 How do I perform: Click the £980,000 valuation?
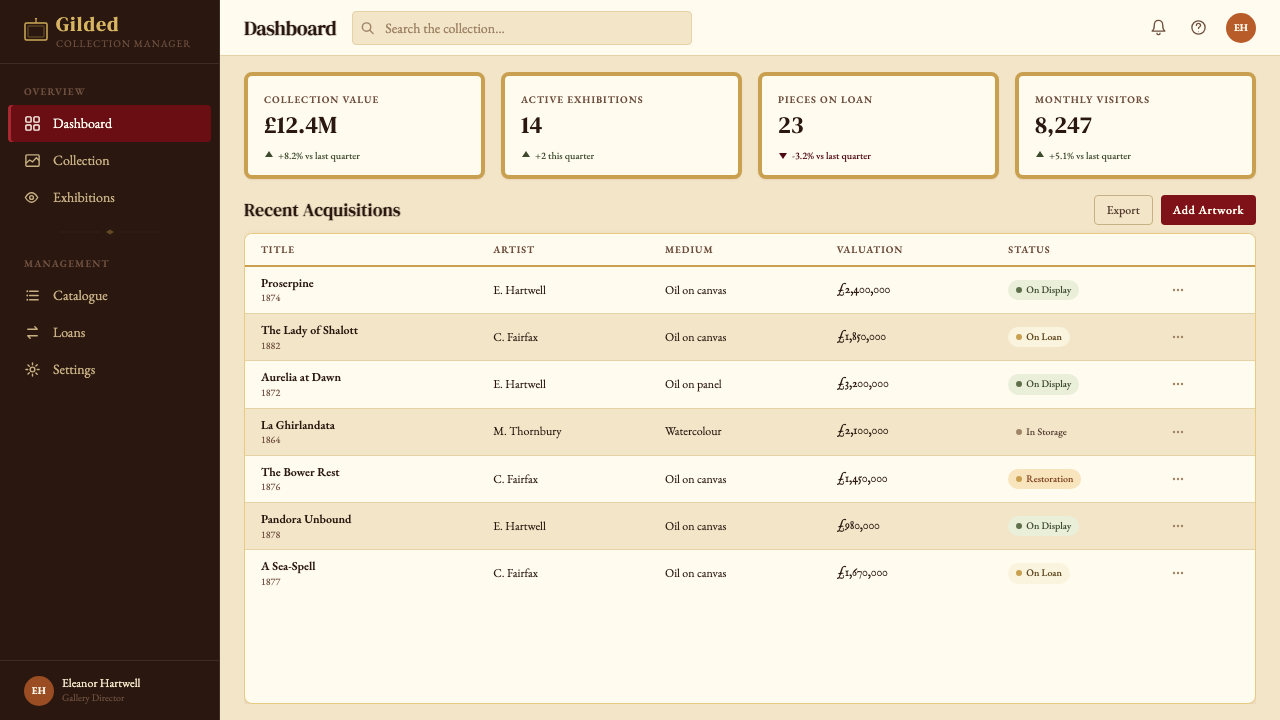click(x=858, y=526)
